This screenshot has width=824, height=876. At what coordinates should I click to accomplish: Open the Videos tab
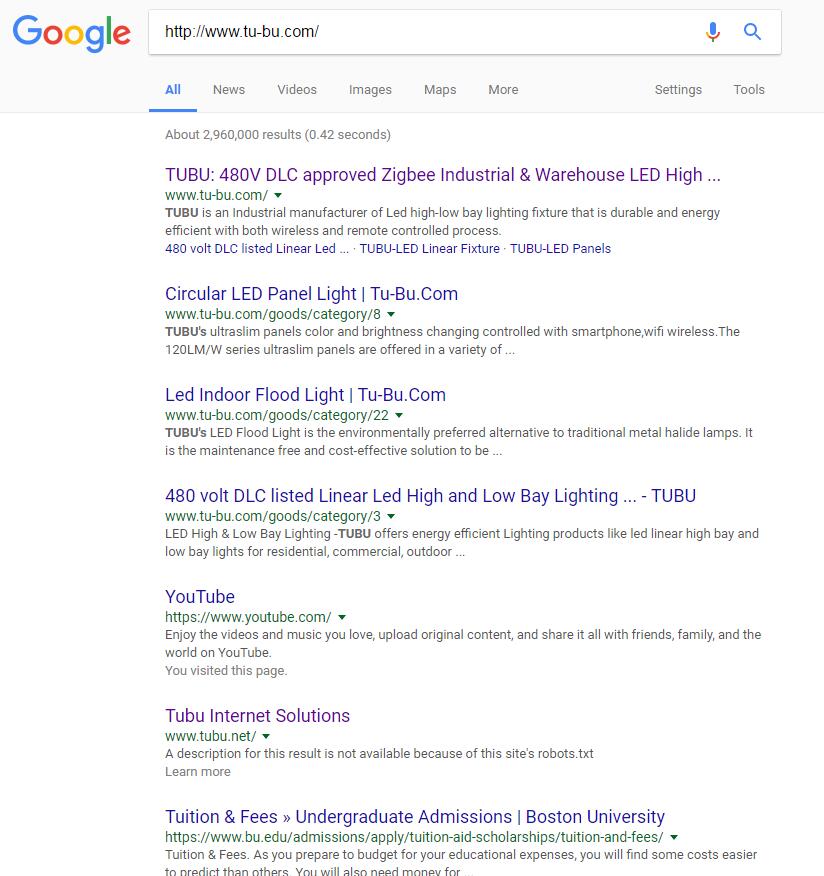[297, 89]
